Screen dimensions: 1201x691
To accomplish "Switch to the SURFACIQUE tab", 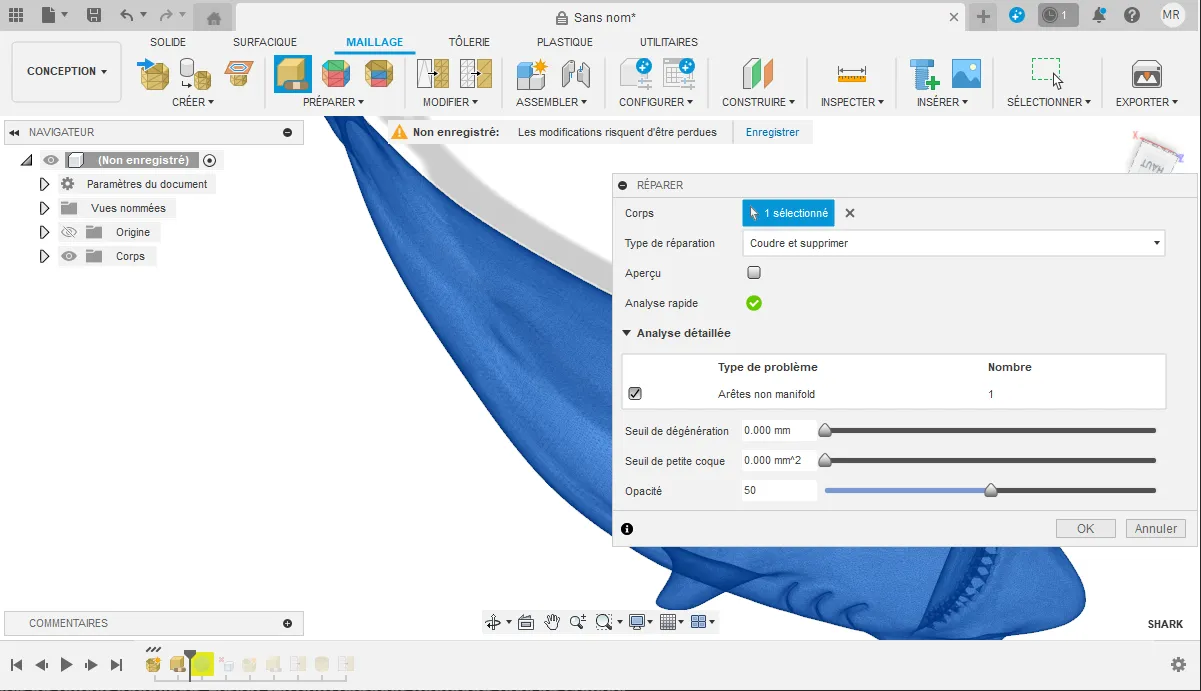I will pyautogui.click(x=265, y=42).
